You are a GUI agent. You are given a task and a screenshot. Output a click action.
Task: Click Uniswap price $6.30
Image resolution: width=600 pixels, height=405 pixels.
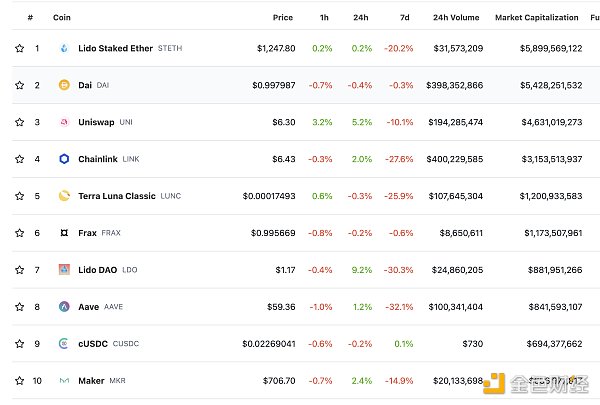tap(284, 122)
